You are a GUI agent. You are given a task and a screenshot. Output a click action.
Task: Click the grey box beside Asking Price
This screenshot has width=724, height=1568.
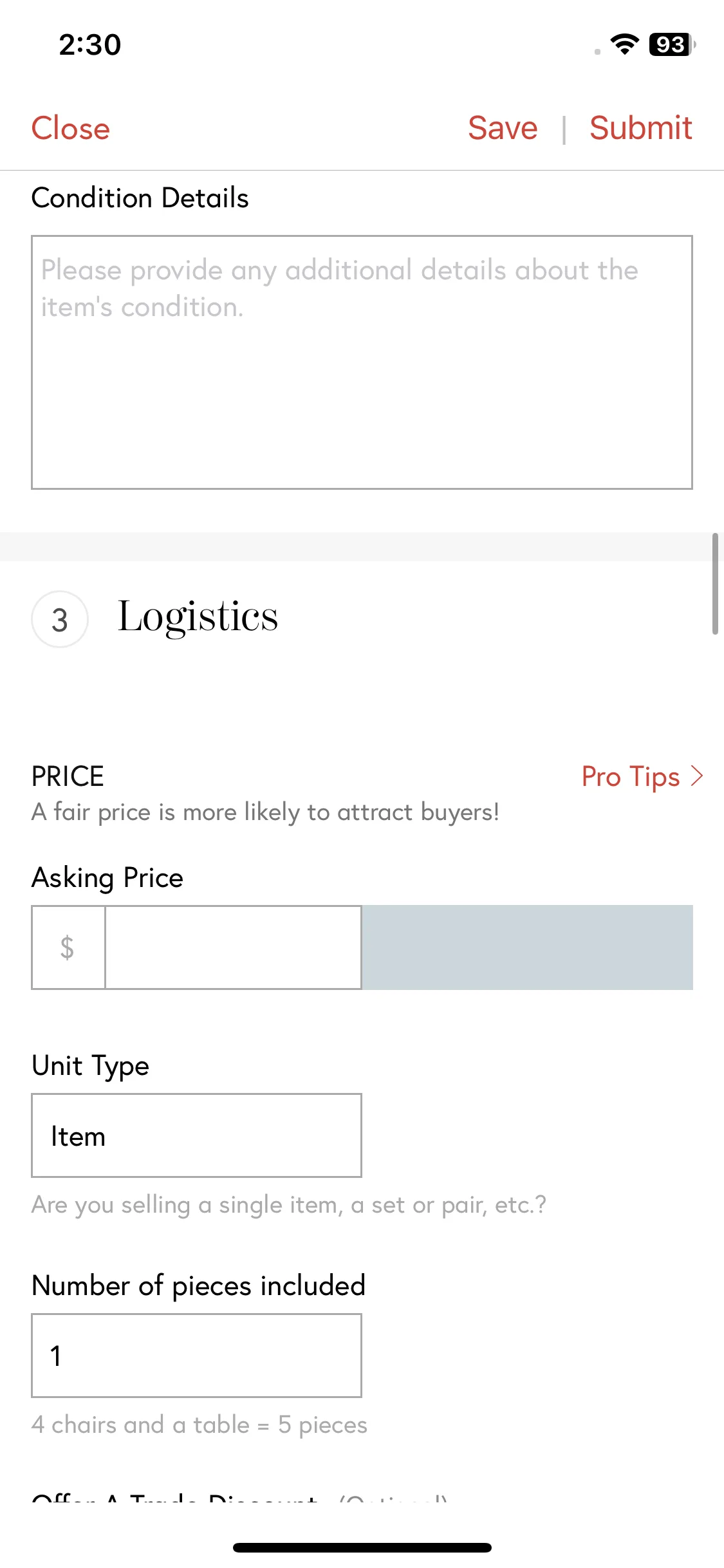527,947
